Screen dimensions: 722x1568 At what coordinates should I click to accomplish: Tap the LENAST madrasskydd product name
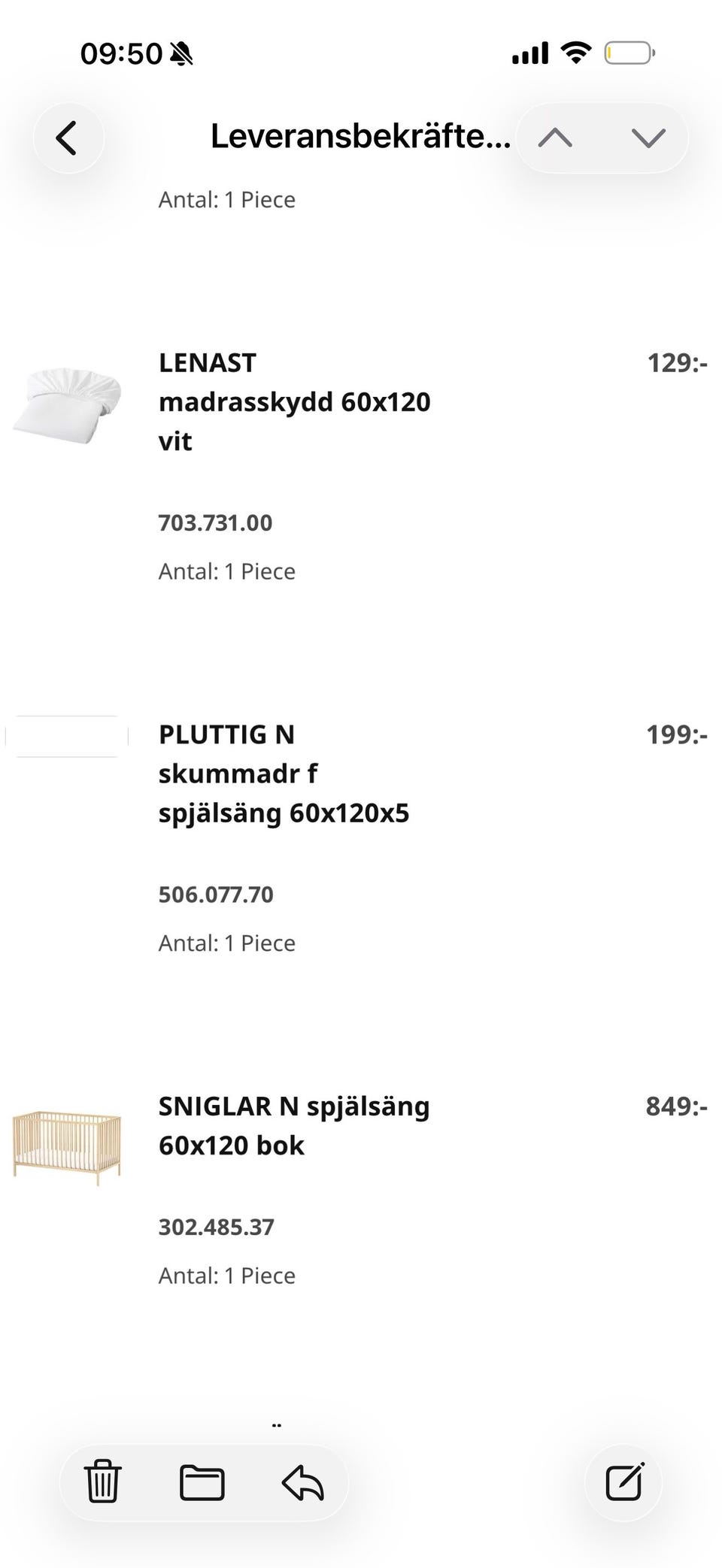(x=294, y=402)
